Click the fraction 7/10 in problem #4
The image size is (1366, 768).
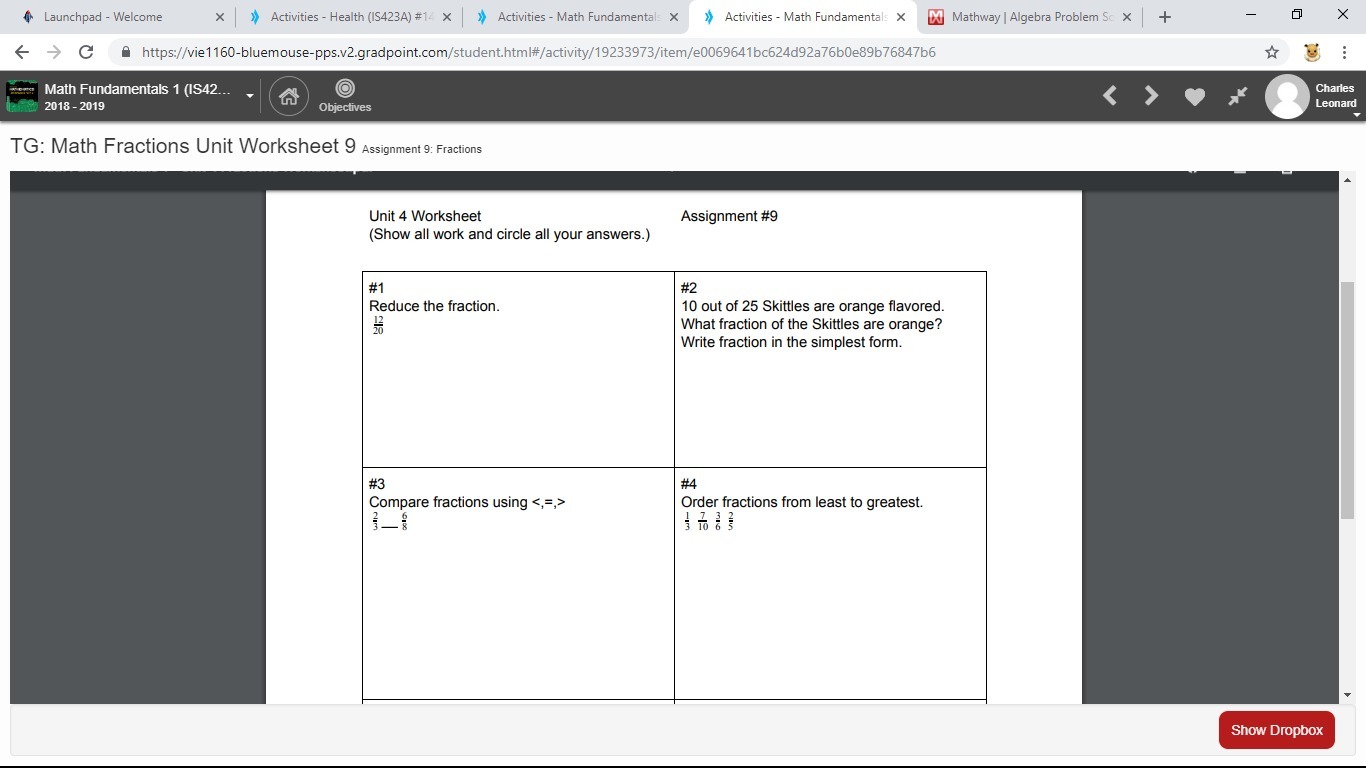pyautogui.click(x=703, y=521)
